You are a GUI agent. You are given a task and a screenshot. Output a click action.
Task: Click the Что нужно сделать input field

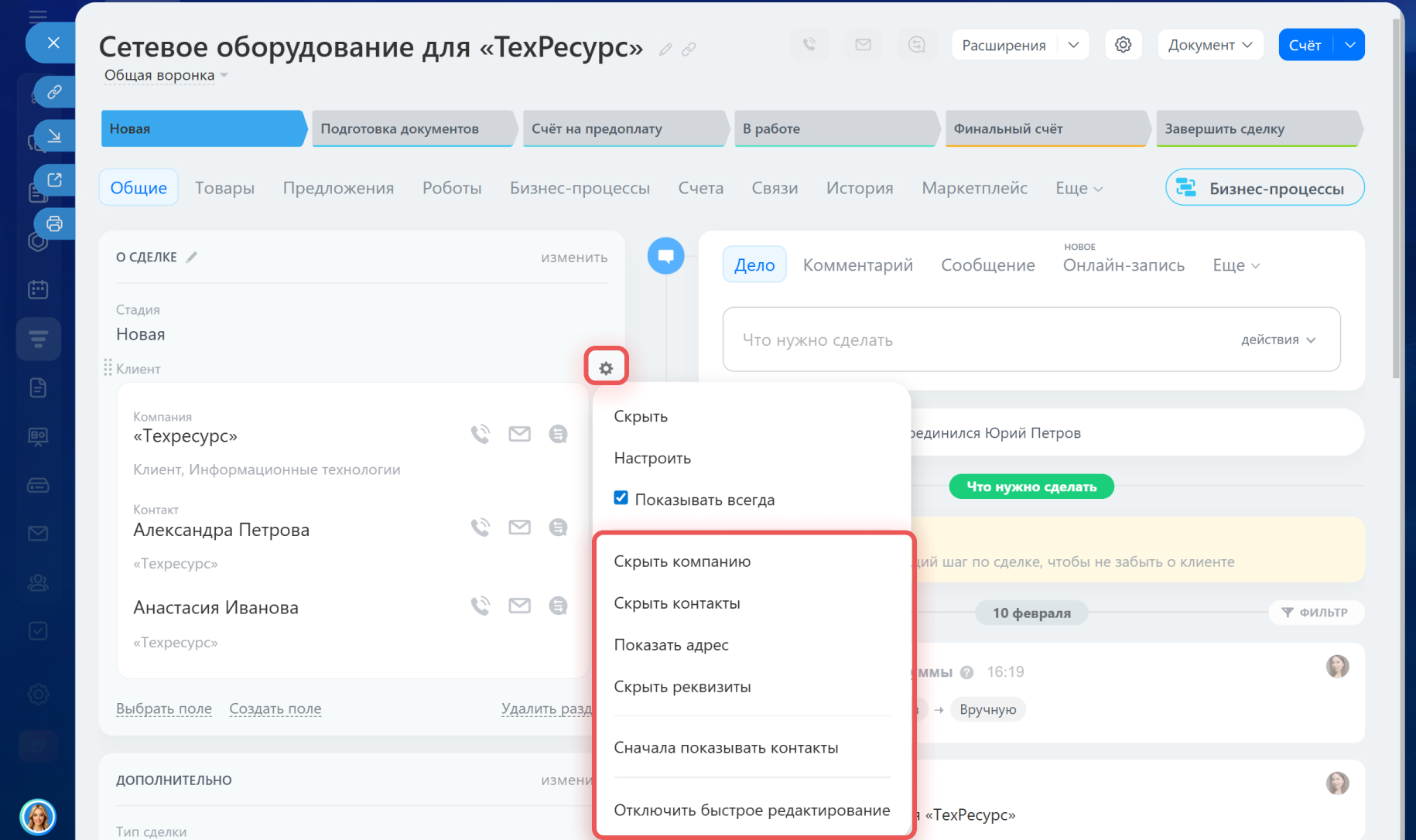pos(975,340)
